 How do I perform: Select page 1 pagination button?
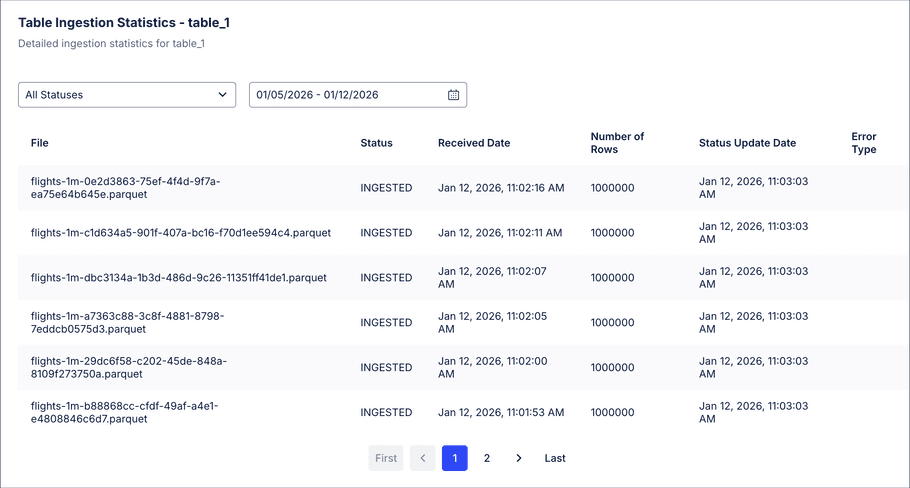454,458
